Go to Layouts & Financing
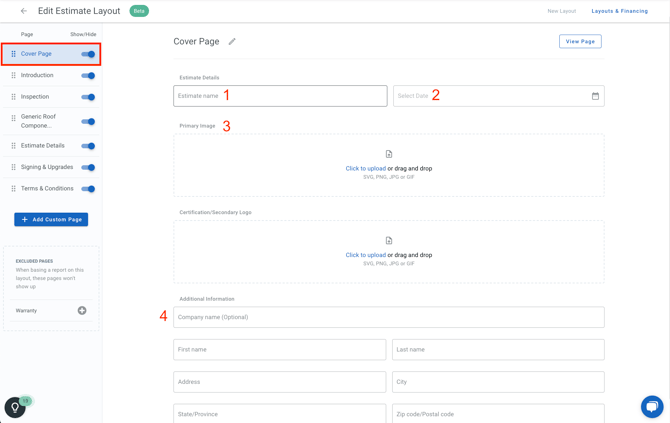 pyautogui.click(x=619, y=11)
